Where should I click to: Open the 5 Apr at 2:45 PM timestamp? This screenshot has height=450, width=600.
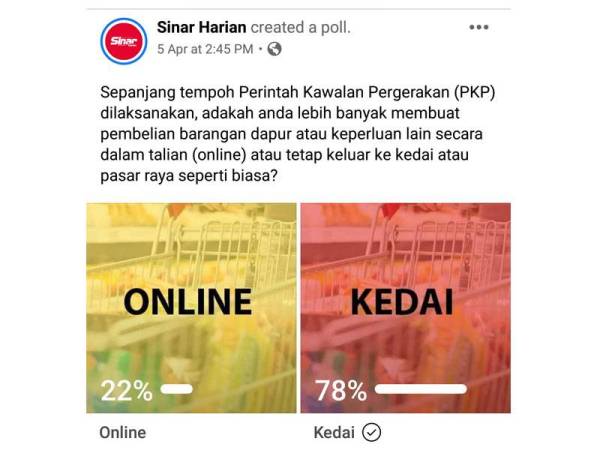click(x=205, y=49)
